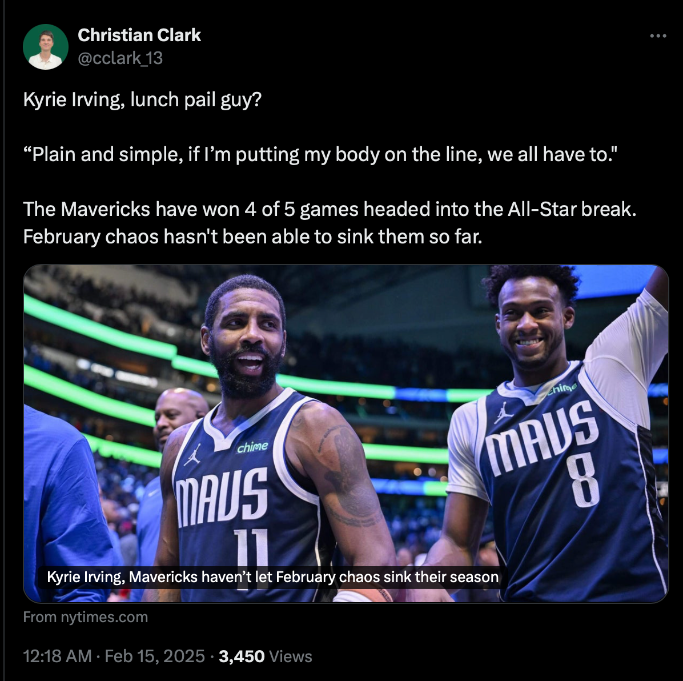Click the bald man in the photo background
The image size is (683, 681).
tap(179, 414)
